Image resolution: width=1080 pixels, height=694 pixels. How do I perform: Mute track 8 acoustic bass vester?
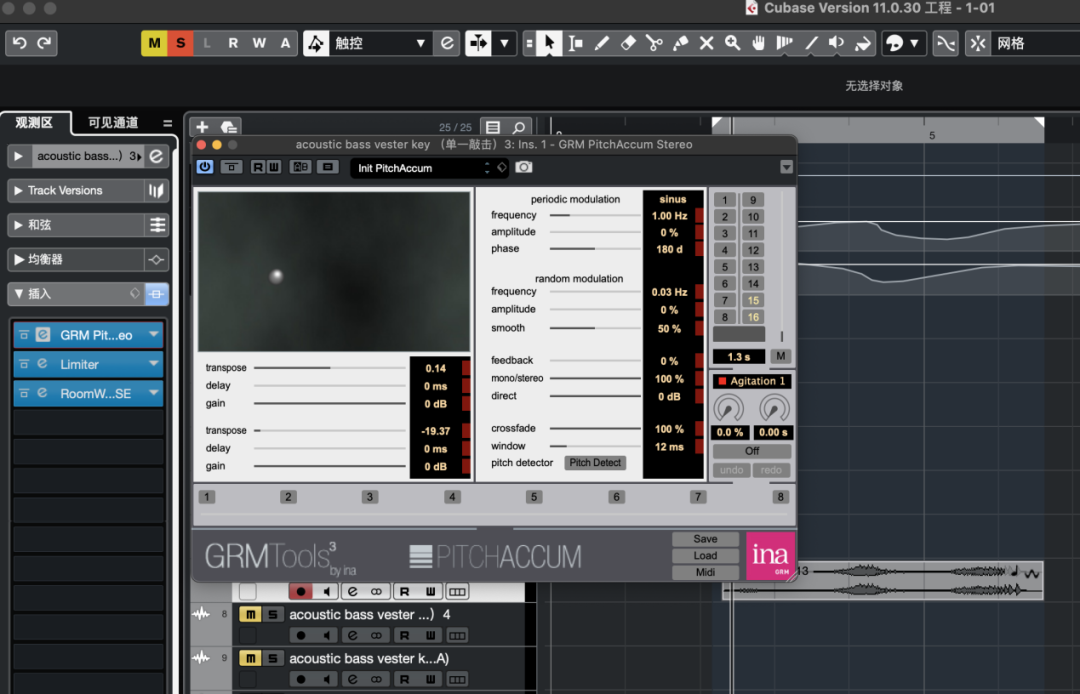click(x=249, y=614)
